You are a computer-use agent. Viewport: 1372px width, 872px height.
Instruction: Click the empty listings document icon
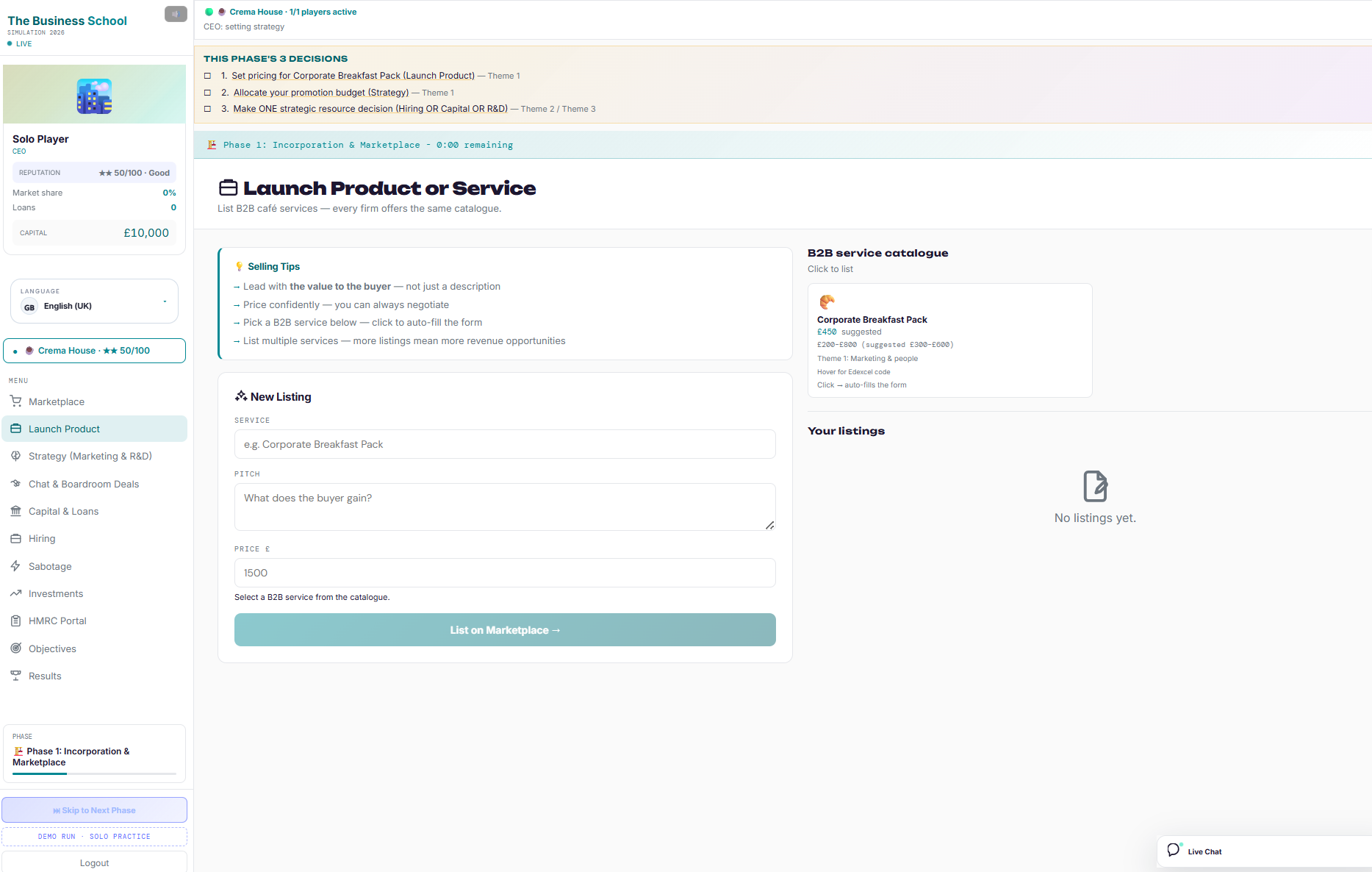[1095, 486]
